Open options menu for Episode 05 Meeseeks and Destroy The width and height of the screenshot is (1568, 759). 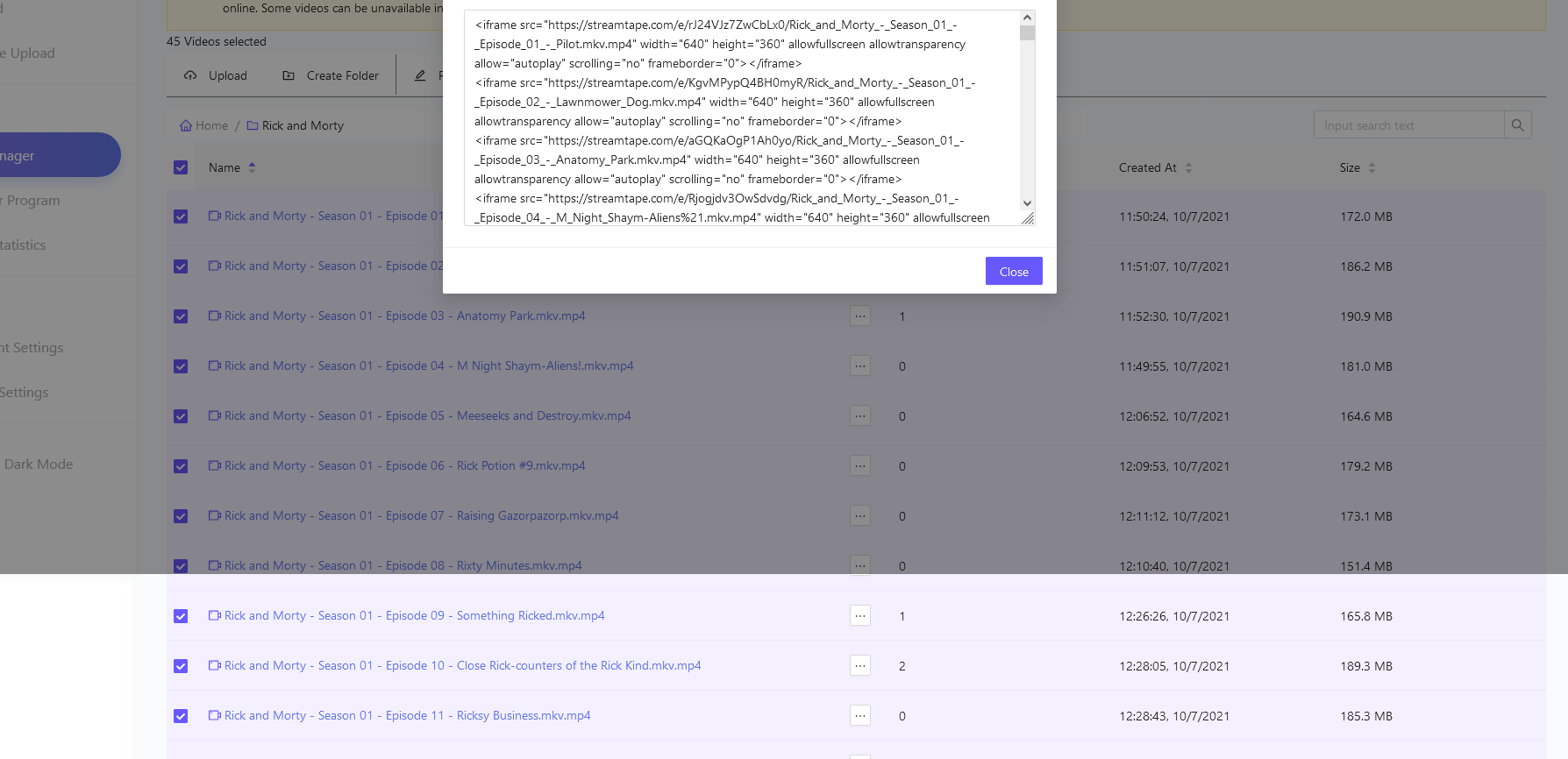coord(860,415)
